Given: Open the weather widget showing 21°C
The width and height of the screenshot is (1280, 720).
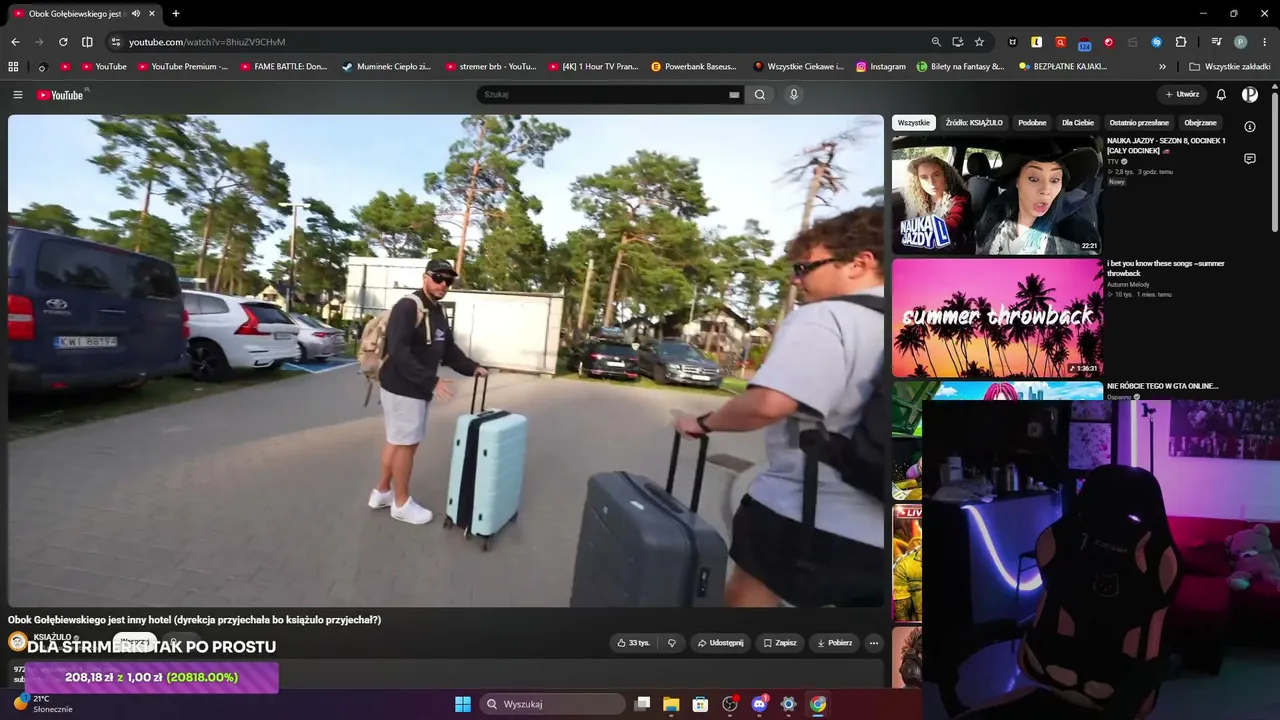Looking at the screenshot, I should [42, 704].
